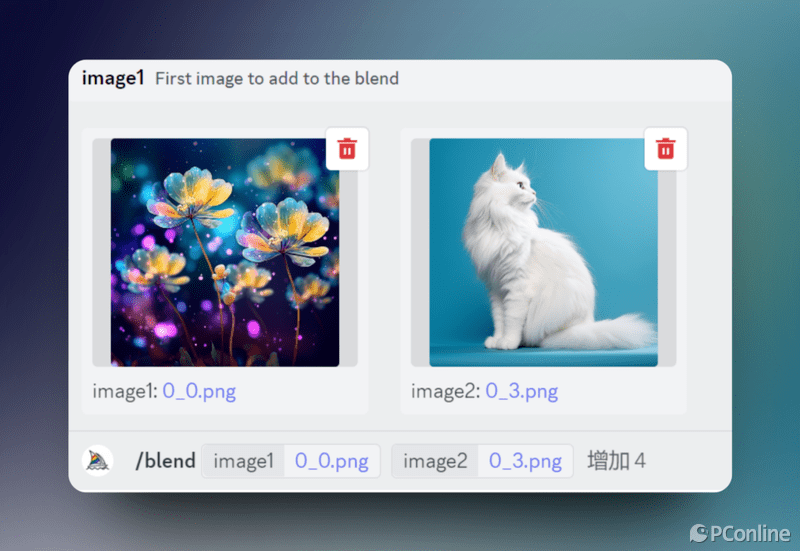The width and height of the screenshot is (800, 551).
Task: Open the white cat image thumbnail
Action: (x=543, y=253)
